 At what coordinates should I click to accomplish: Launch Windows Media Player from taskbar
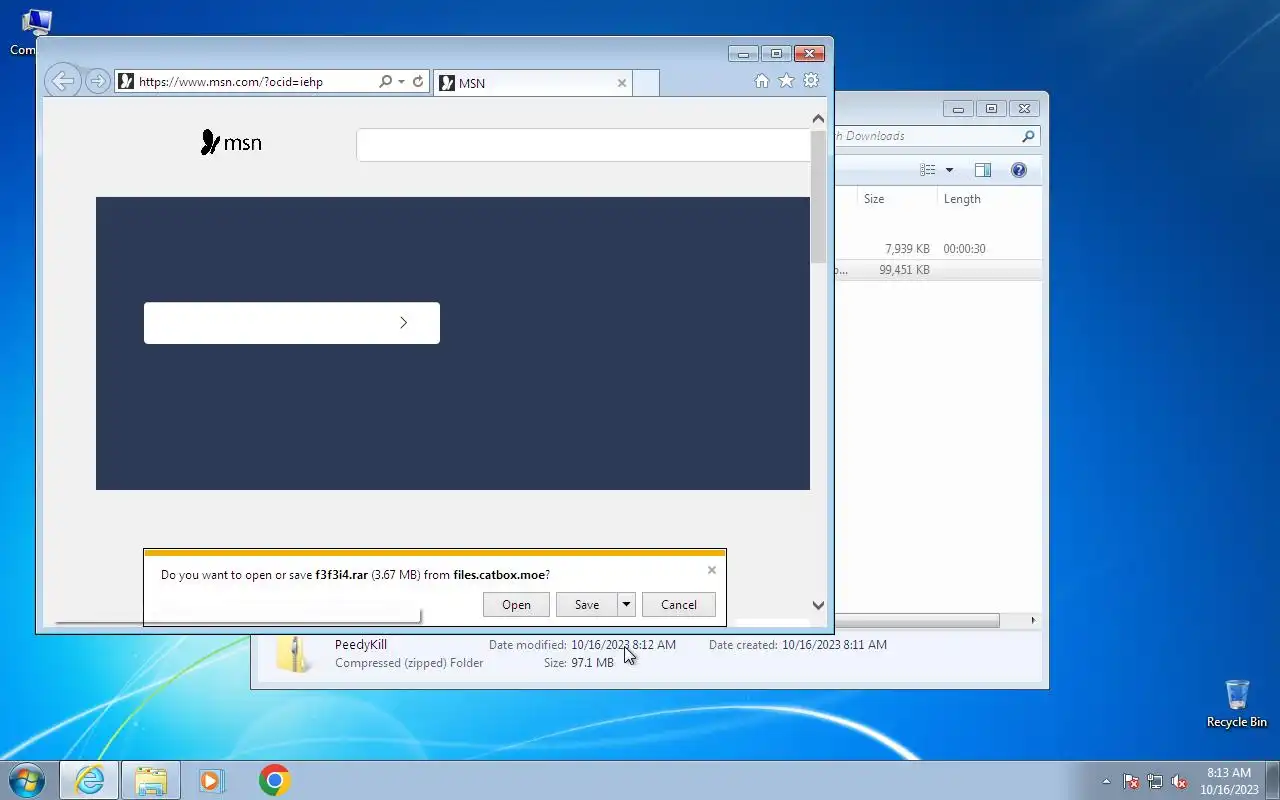coord(211,780)
